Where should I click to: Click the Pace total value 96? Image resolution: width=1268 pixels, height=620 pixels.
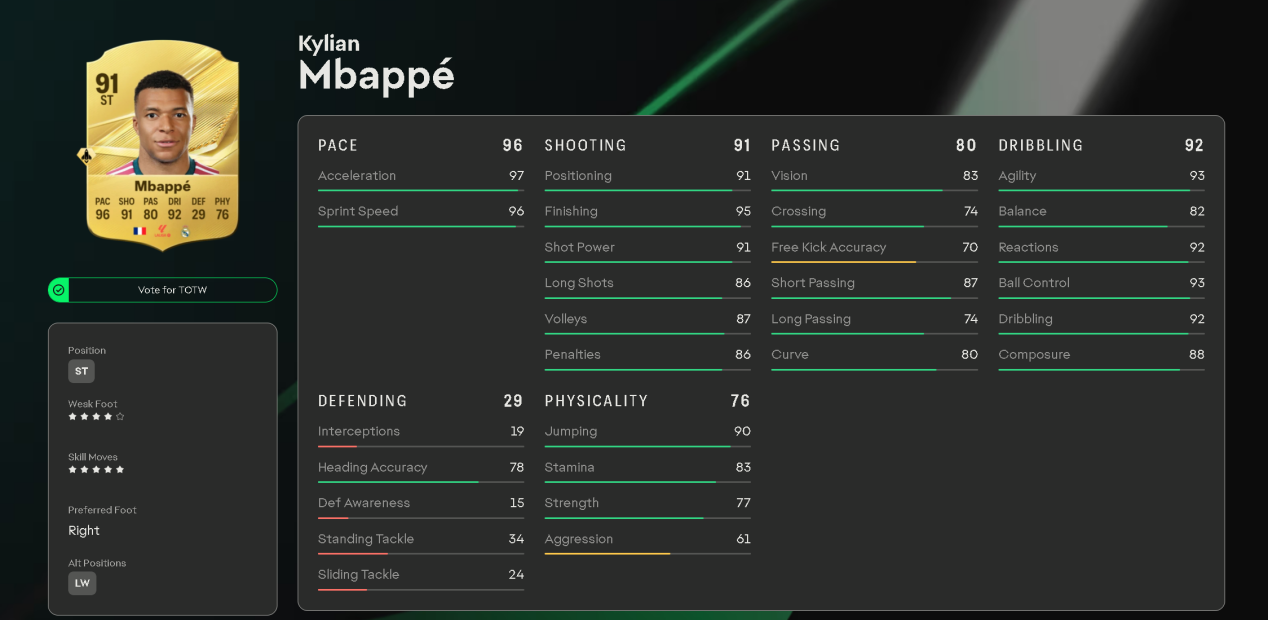point(513,145)
